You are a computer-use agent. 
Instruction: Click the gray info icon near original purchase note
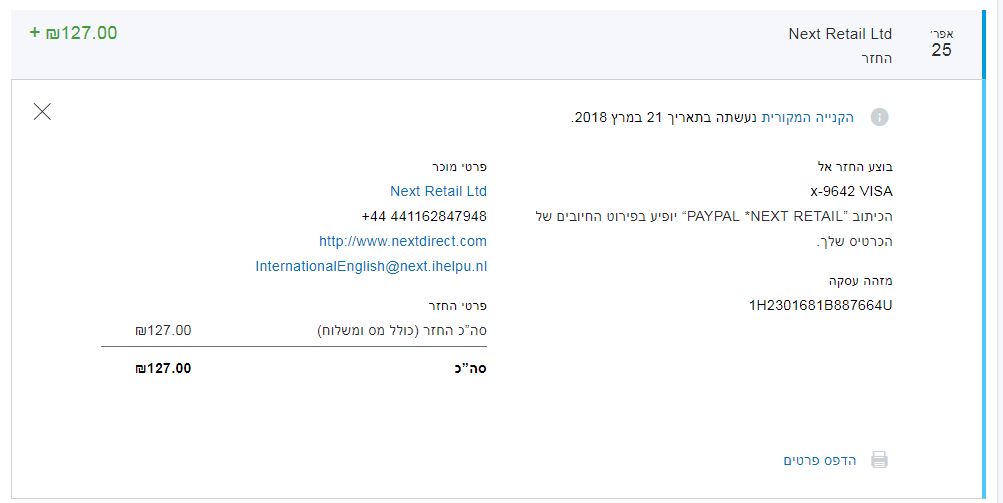click(x=879, y=118)
